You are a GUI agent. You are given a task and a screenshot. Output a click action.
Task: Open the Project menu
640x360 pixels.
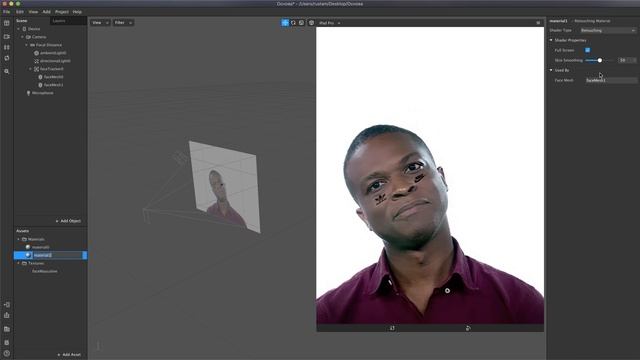coord(62,12)
